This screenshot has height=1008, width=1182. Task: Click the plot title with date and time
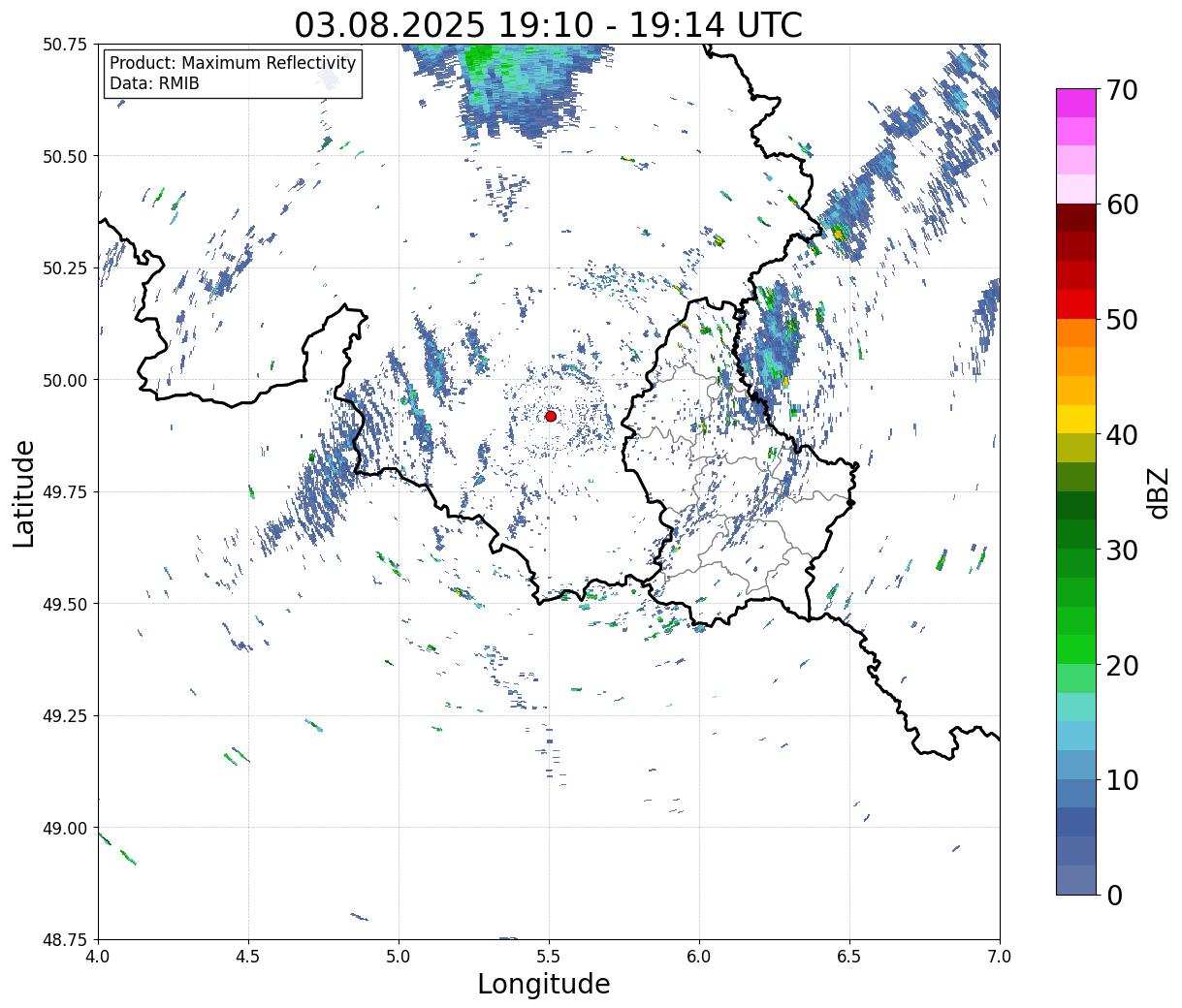pos(548,24)
